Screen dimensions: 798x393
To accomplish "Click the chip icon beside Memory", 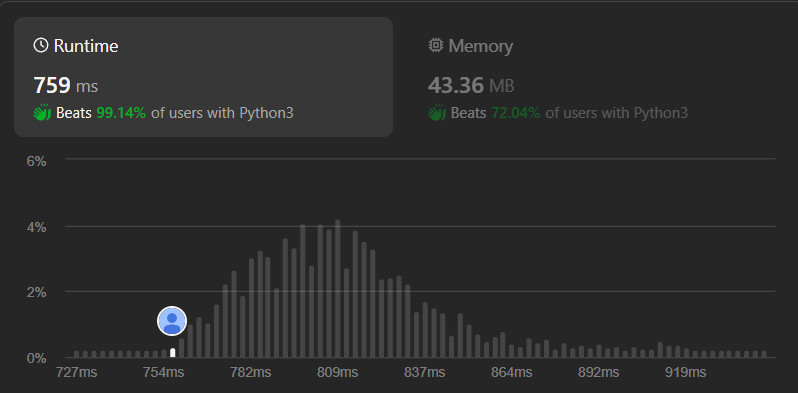I will 435,45.
